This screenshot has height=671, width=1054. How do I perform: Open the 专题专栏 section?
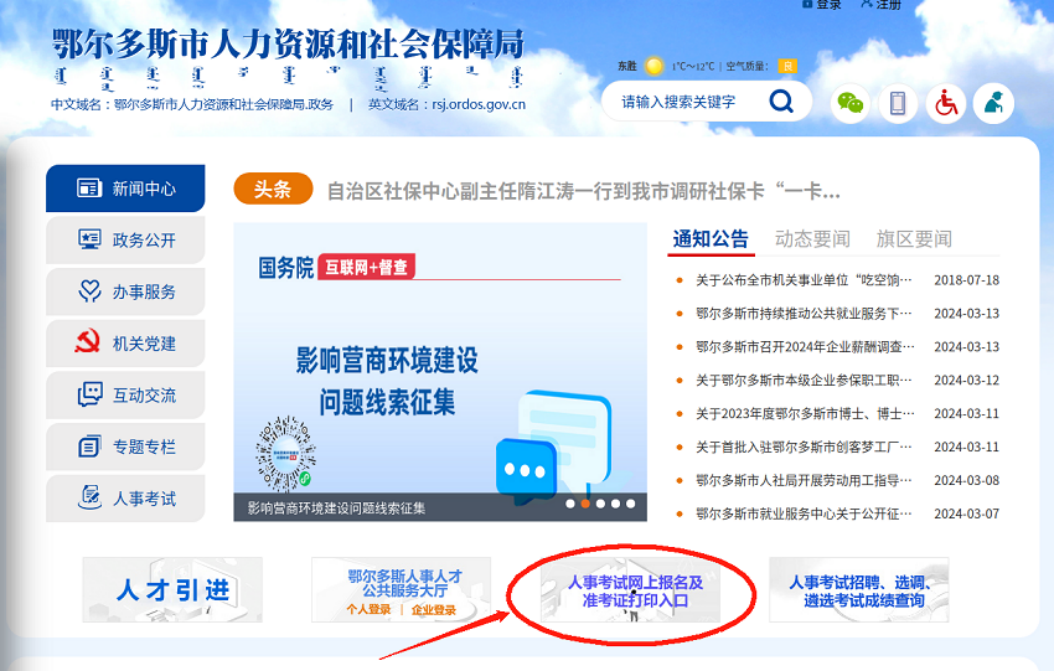(125, 446)
